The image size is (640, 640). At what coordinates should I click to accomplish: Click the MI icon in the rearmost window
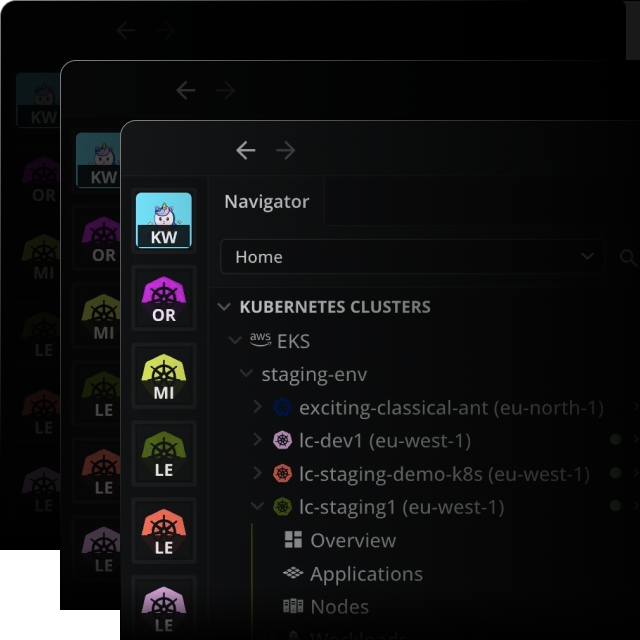(41, 257)
